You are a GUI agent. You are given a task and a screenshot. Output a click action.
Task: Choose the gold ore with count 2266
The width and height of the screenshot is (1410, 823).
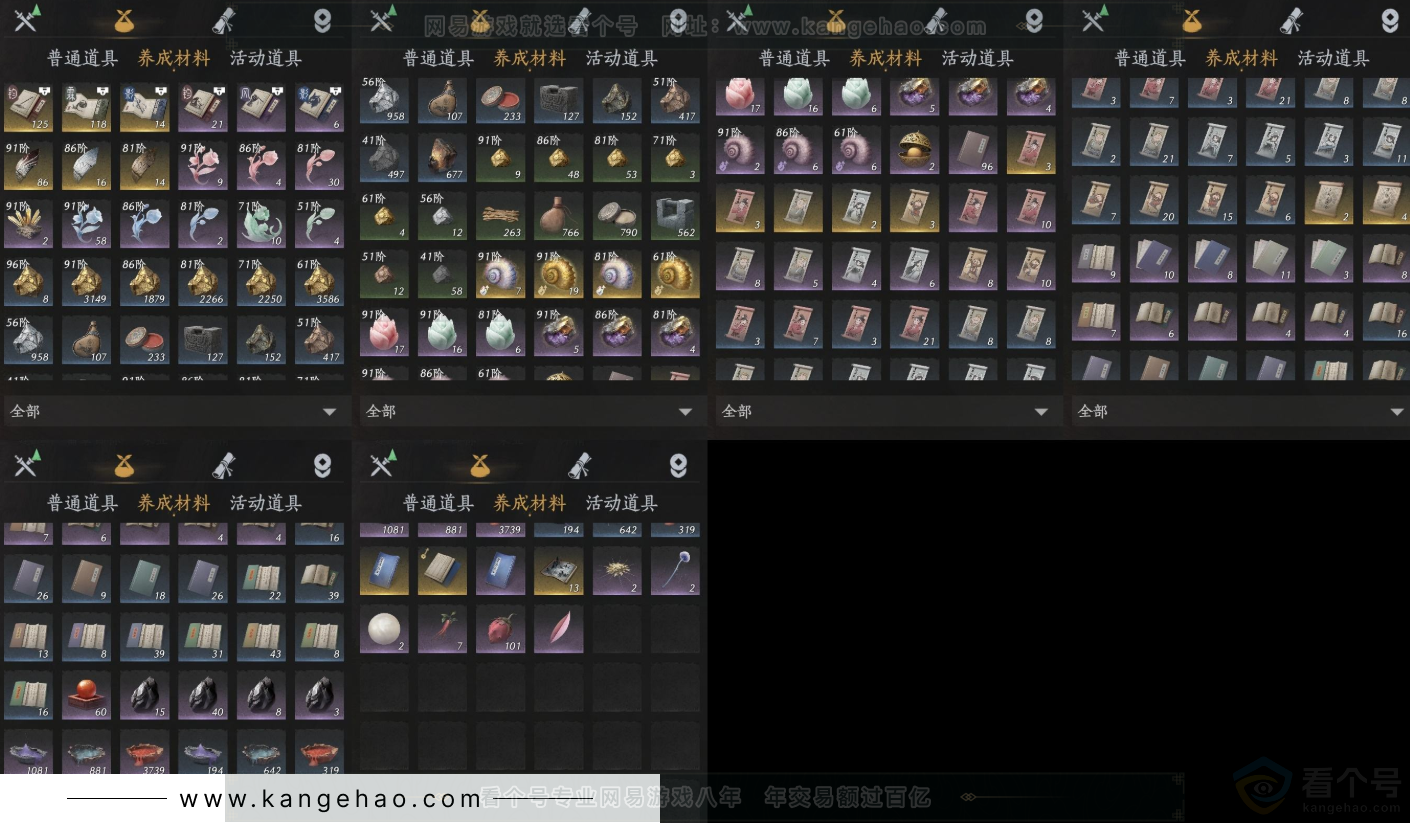(x=203, y=281)
